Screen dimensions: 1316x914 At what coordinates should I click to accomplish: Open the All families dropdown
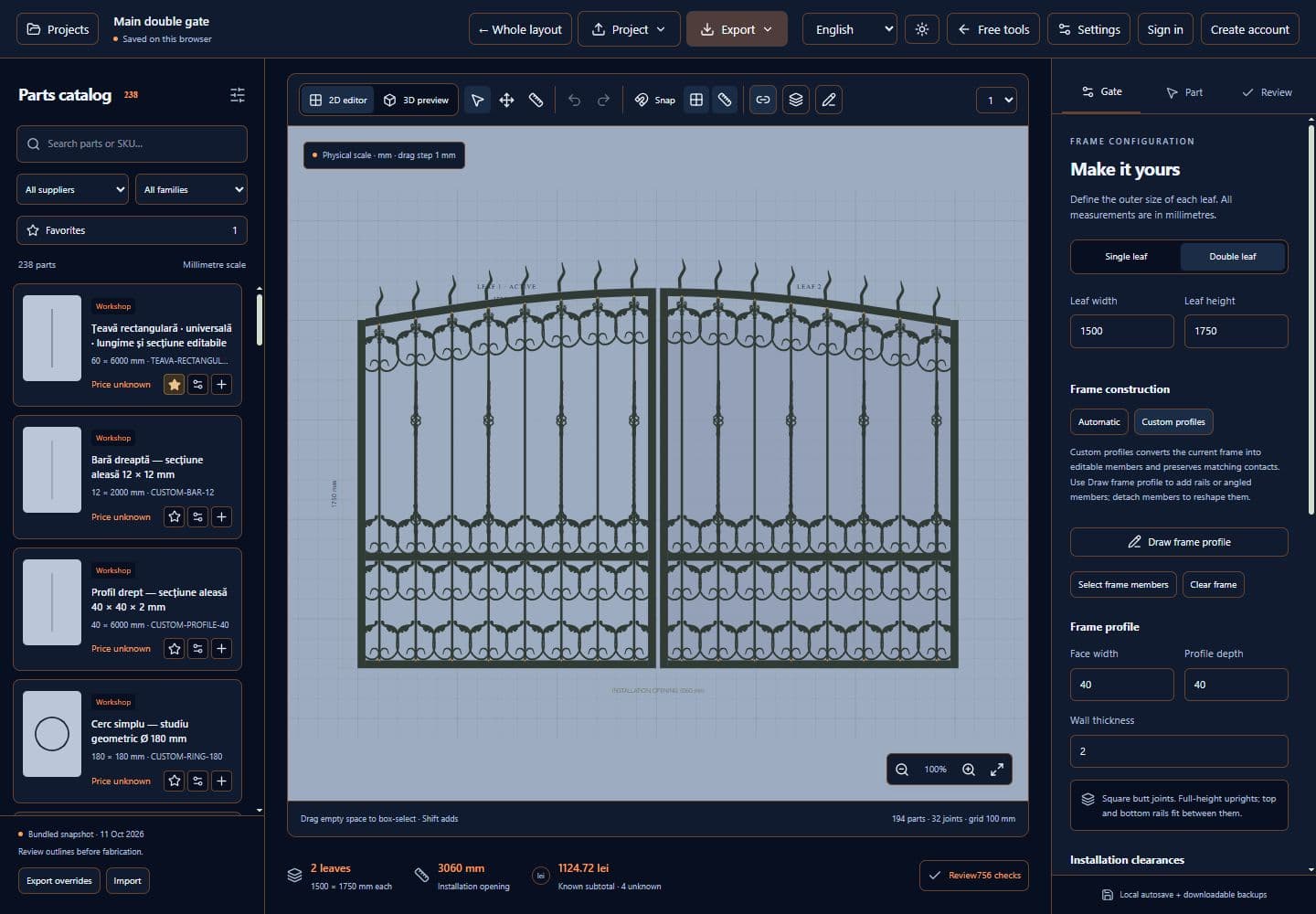point(191,189)
